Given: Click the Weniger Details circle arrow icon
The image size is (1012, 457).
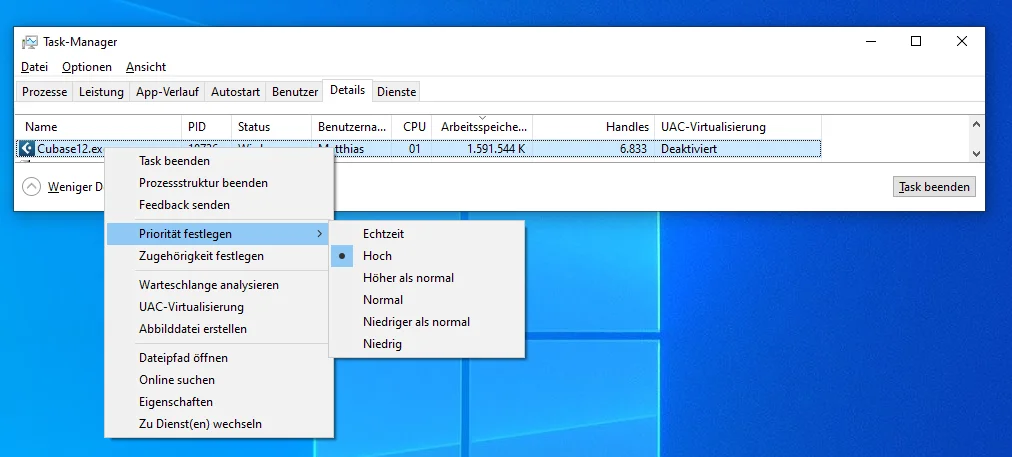Looking at the screenshot, I should click(x=31, y=187).
